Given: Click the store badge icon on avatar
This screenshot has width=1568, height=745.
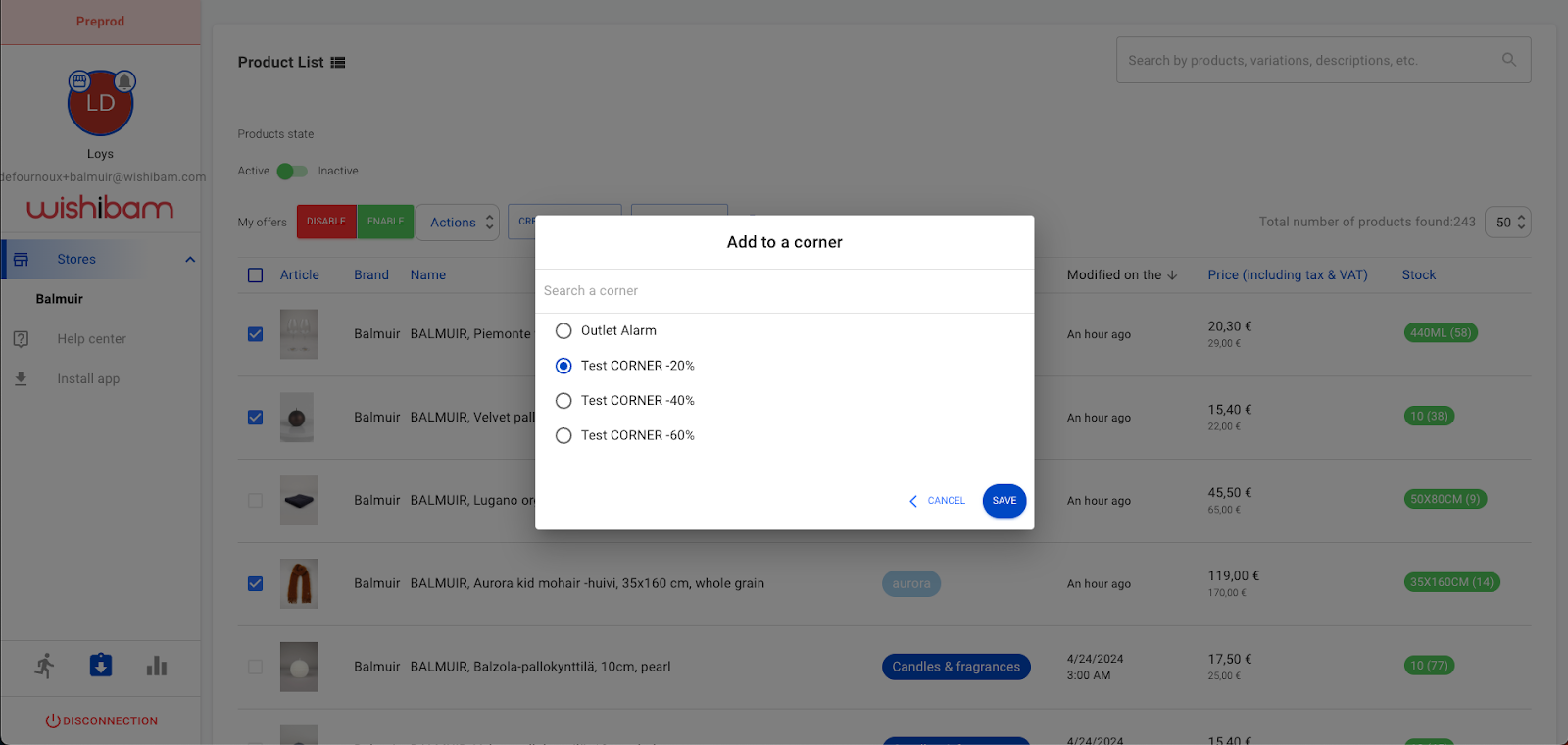Looking at the screenshot, I should [x=79, y=81].
